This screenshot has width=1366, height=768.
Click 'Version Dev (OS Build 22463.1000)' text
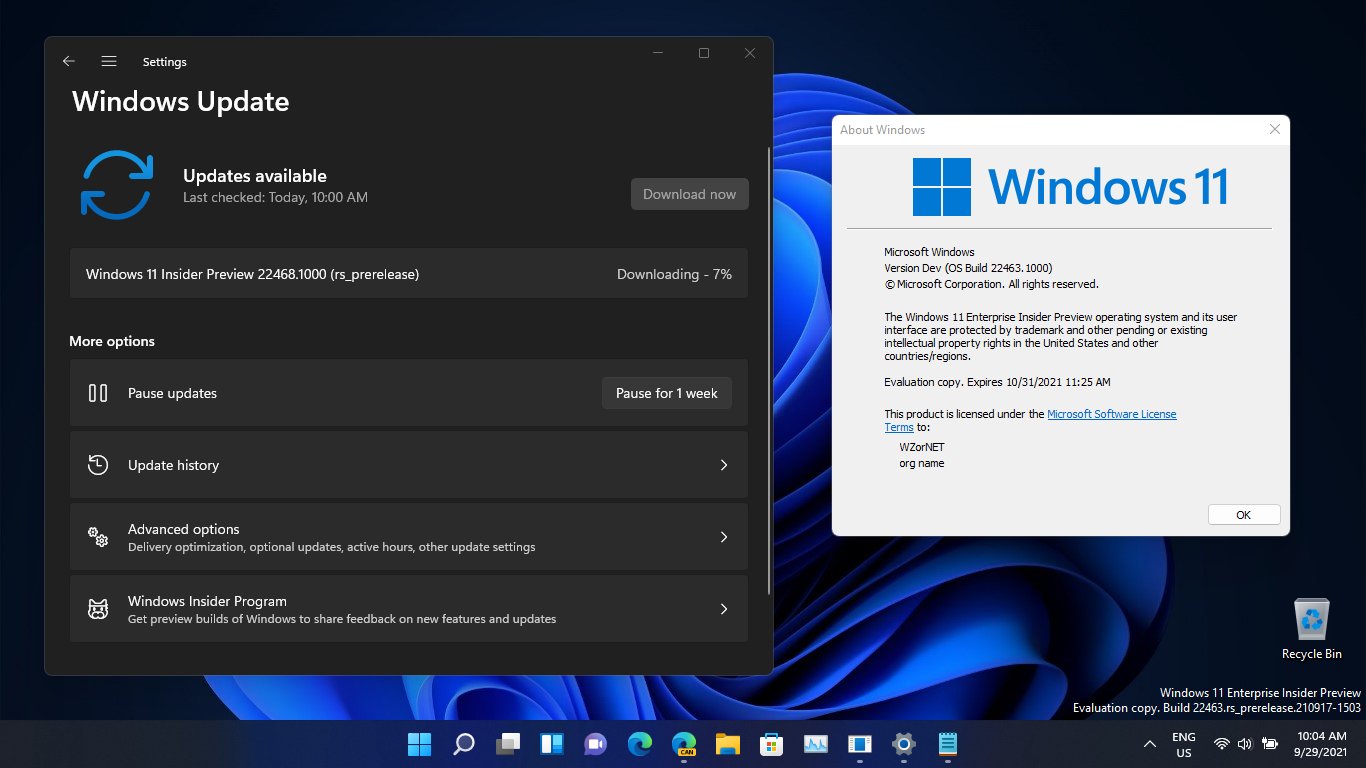coord(968,268)
